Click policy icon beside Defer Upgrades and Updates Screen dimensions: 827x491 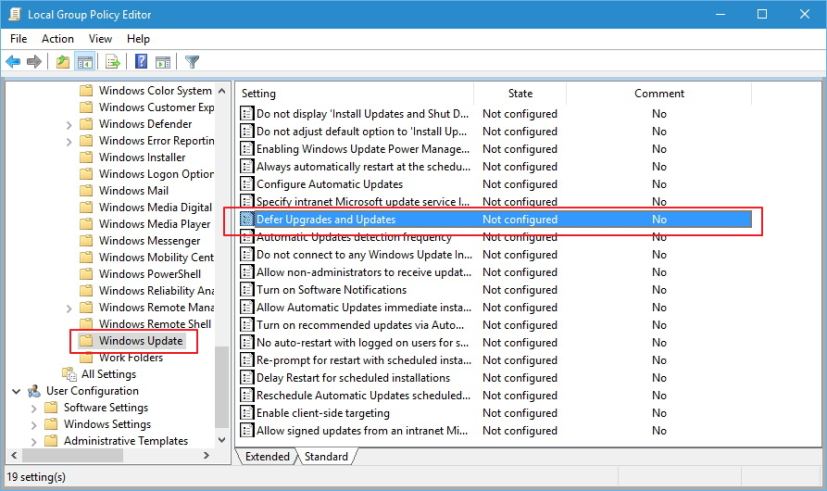coord(246,219)
